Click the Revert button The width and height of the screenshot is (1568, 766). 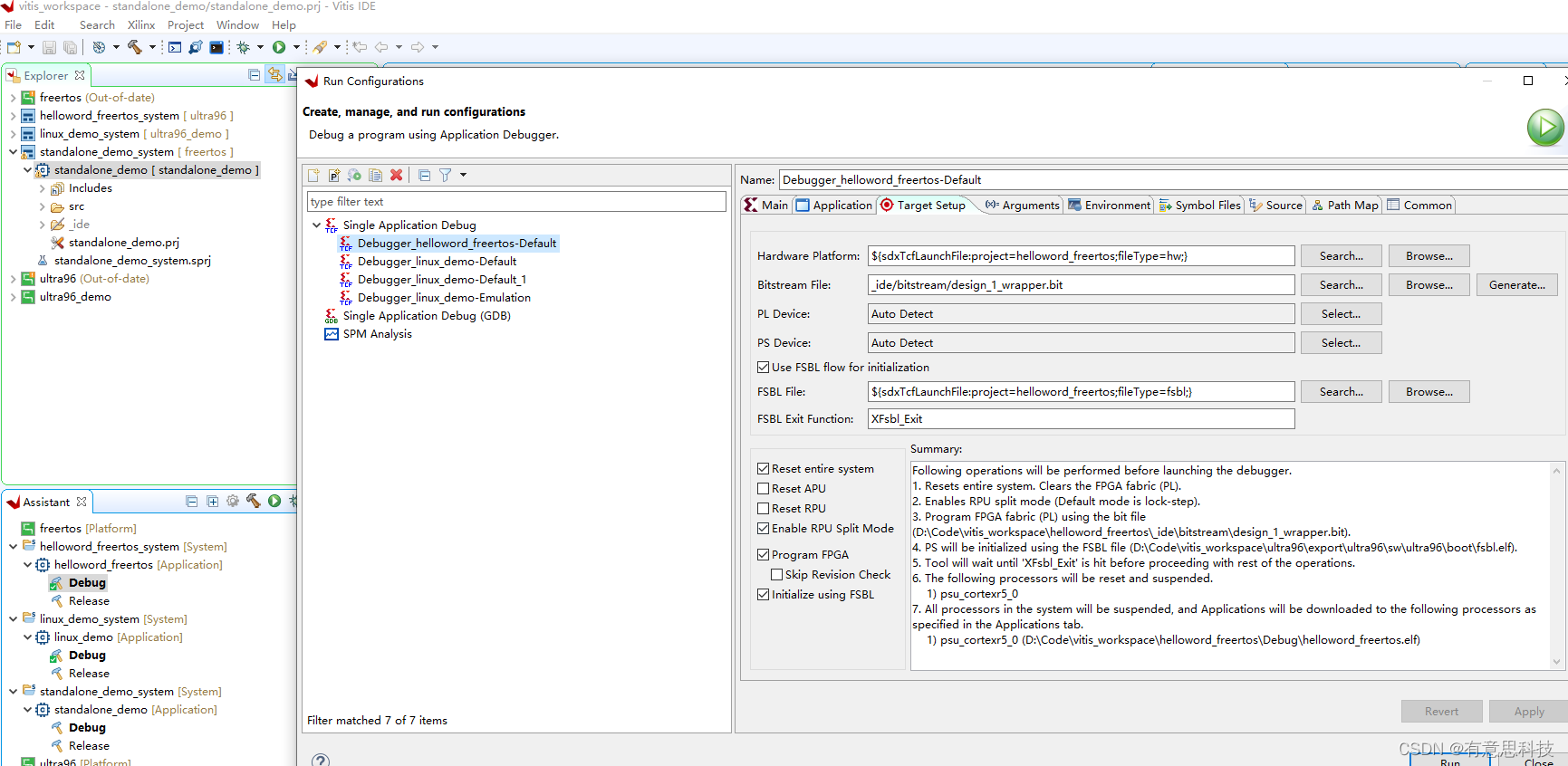coord(1441,712)
